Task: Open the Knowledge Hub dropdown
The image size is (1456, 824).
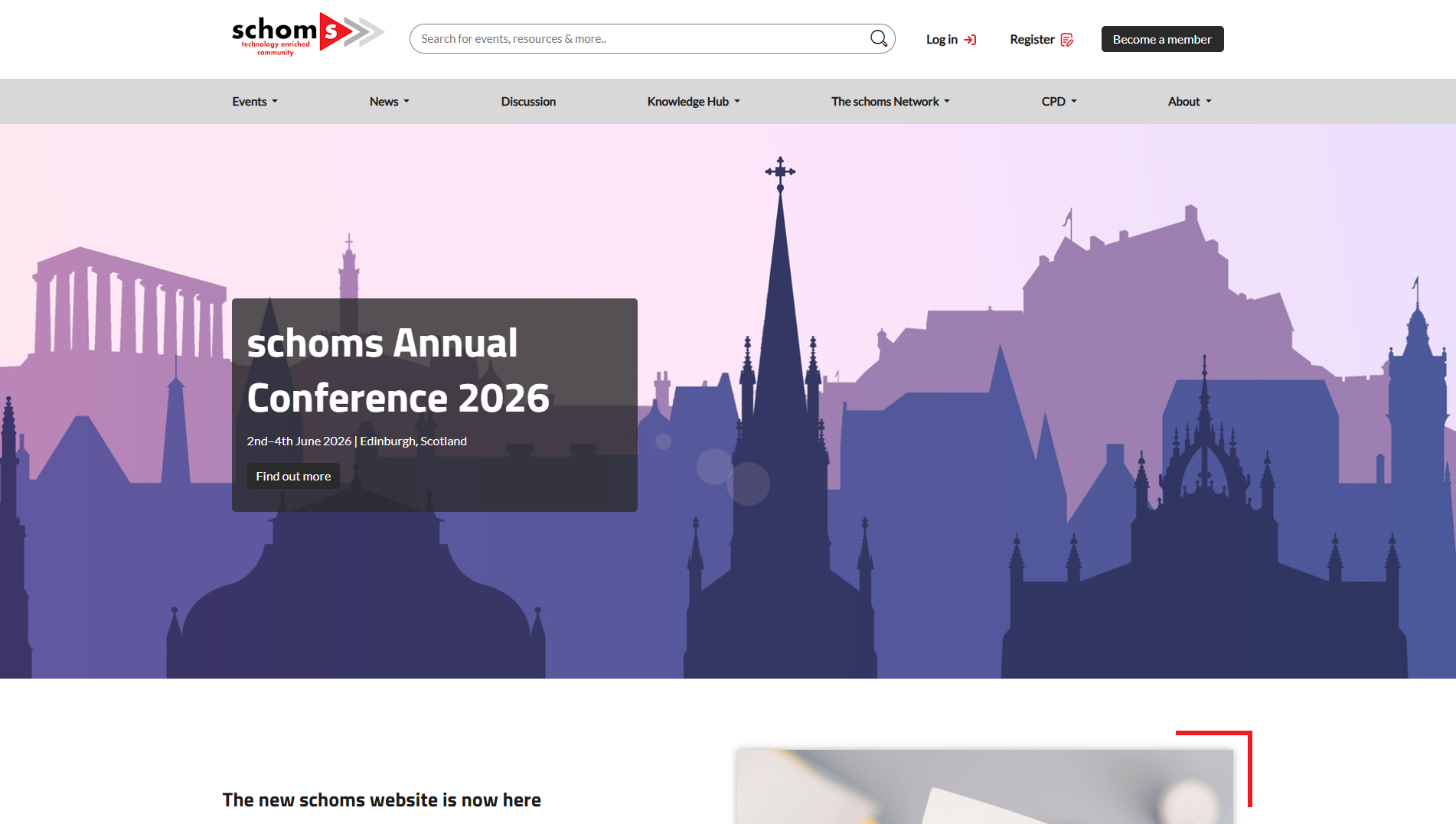Action: (x=693, y=102)
